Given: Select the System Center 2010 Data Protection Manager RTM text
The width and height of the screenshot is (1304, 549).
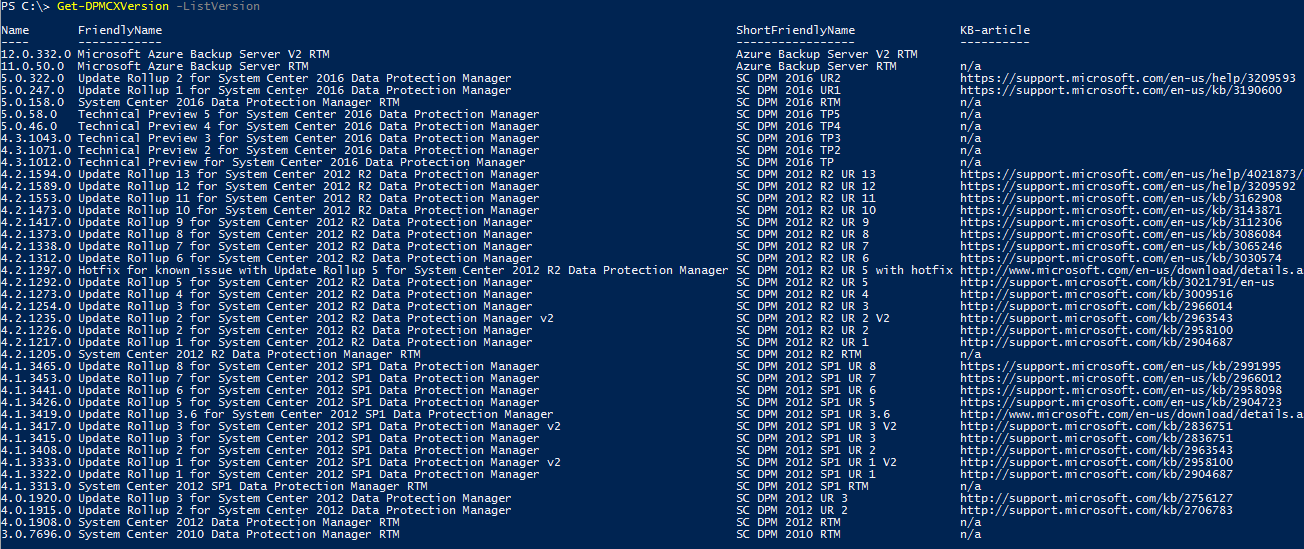Looking at the screenshot, I should [238, 534].
